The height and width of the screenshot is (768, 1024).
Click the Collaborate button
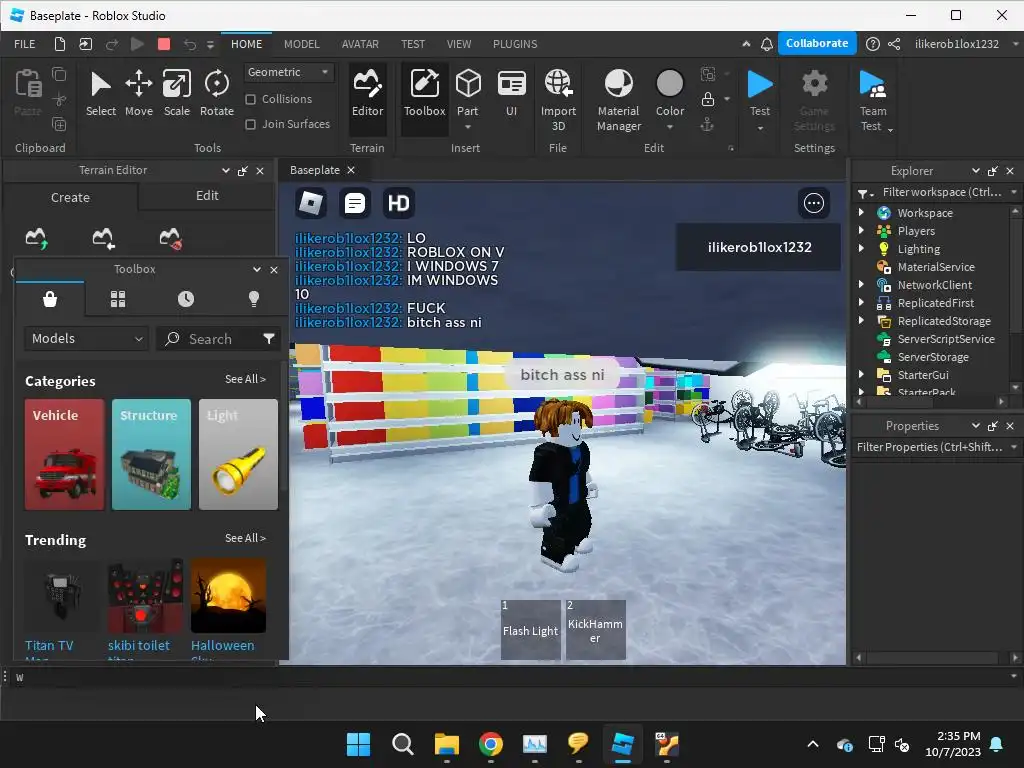point(817,43)
